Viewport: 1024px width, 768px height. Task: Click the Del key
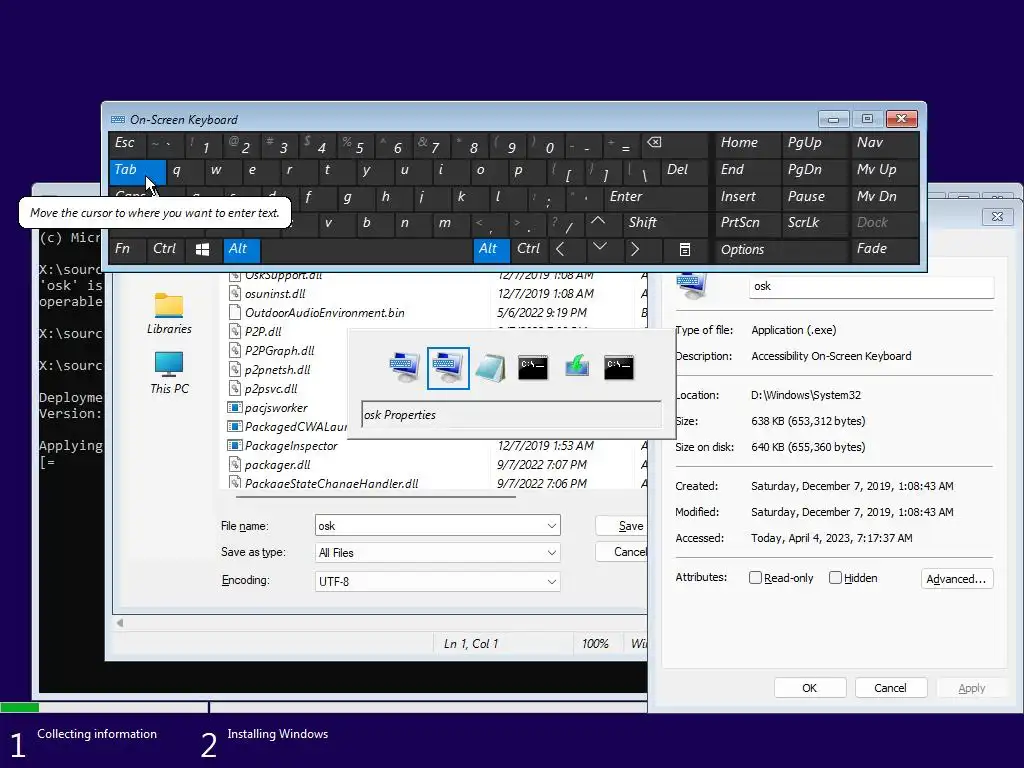pos(684,171)
